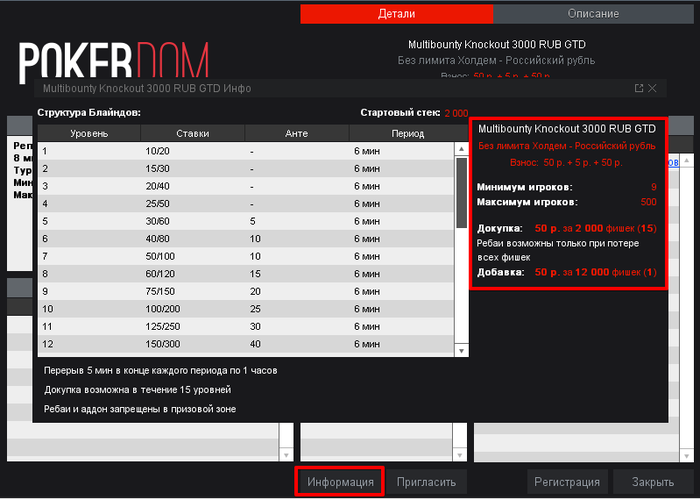The height and width of the screenshot is (500, 700).
Task: Click the Уровень column header
Action: (x=89, y=133)
